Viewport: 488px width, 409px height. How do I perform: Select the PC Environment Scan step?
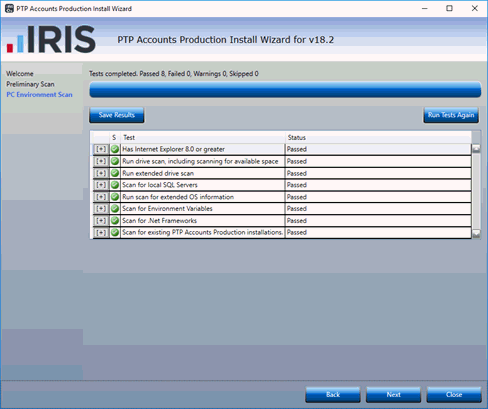click(x=39, y=95)
